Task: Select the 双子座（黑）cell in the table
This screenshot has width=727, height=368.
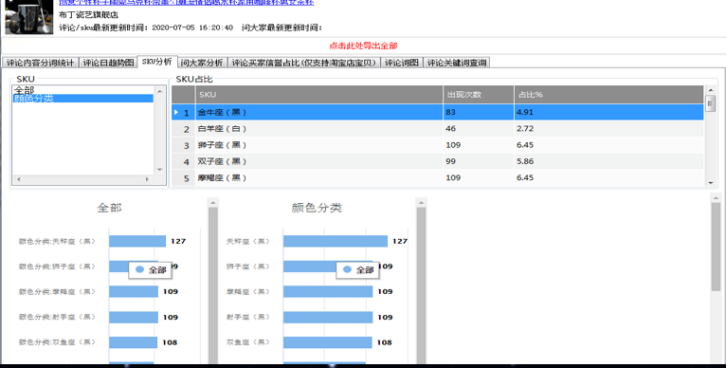Action: point(319,161)
